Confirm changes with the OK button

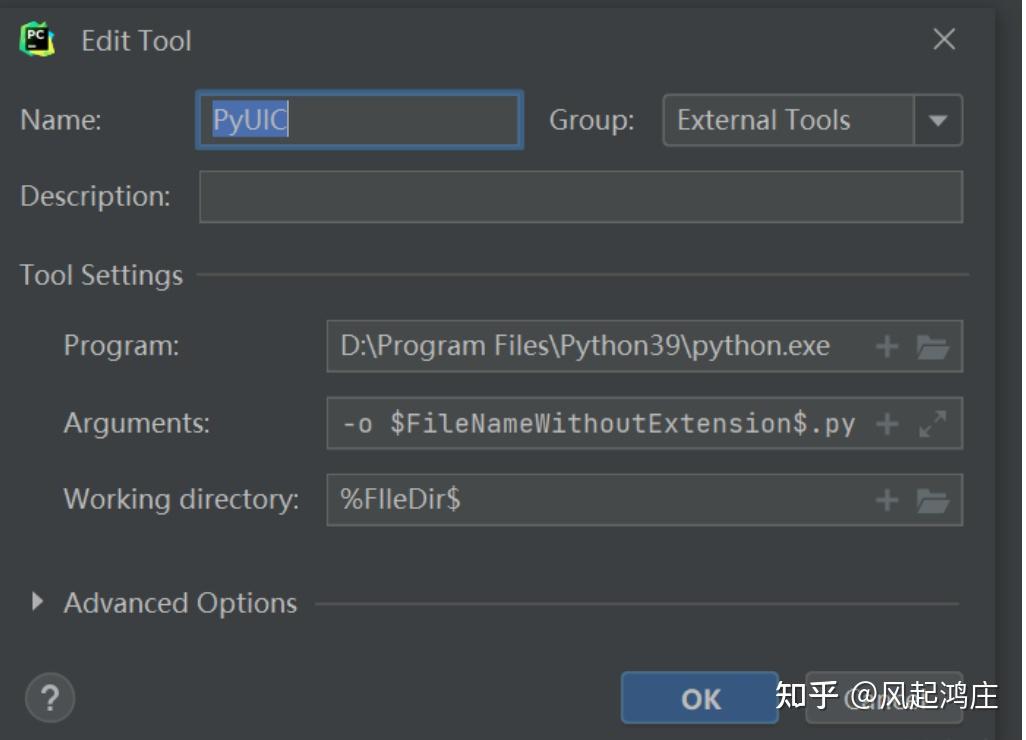(699, 698)
